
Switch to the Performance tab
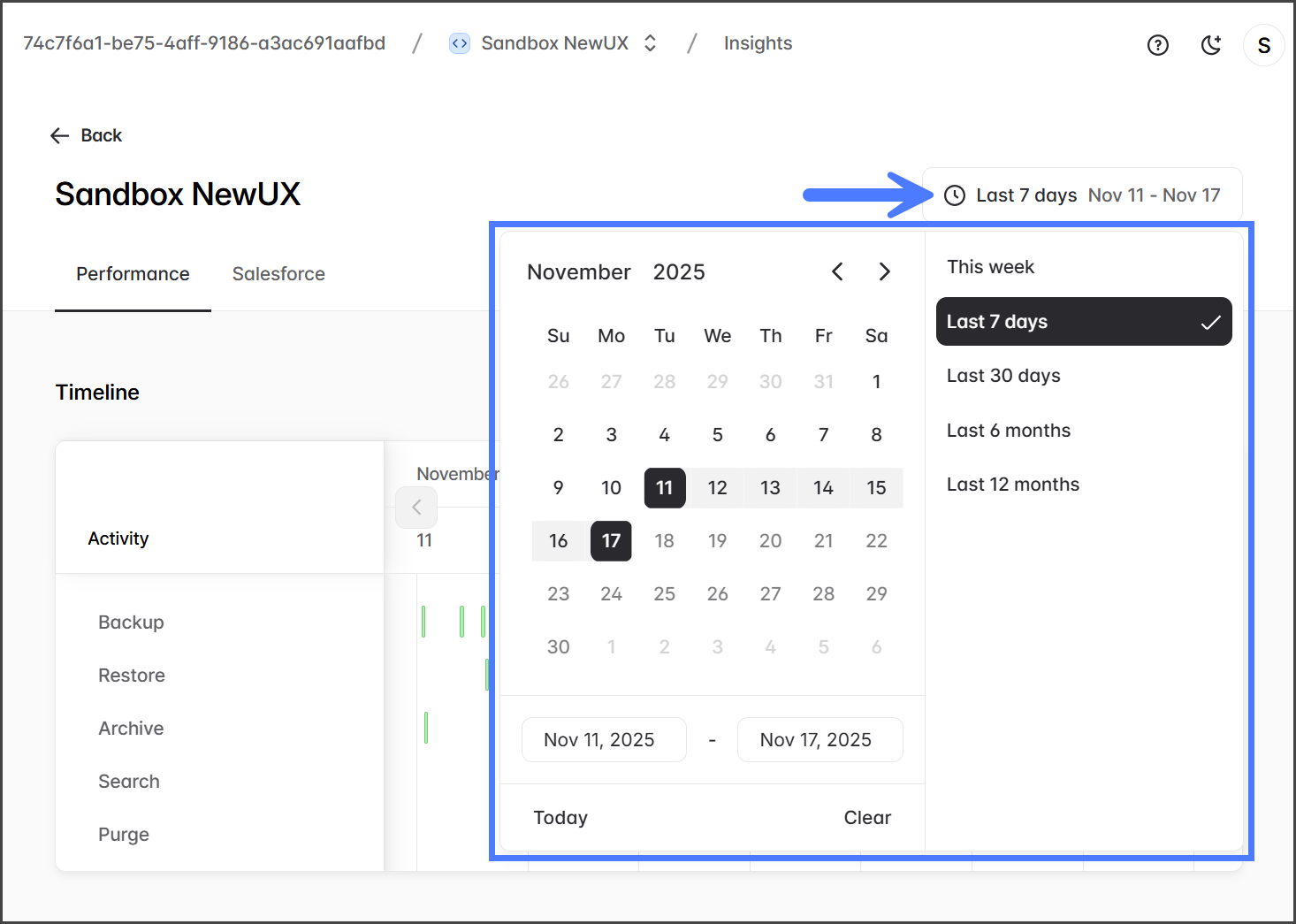(133, 274)
